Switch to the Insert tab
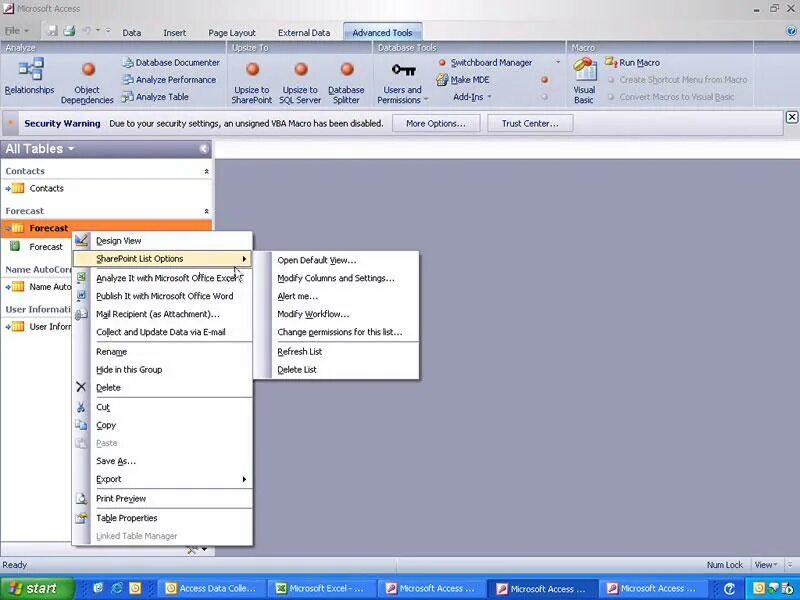The image size is (800, 600). click(174, 33)
